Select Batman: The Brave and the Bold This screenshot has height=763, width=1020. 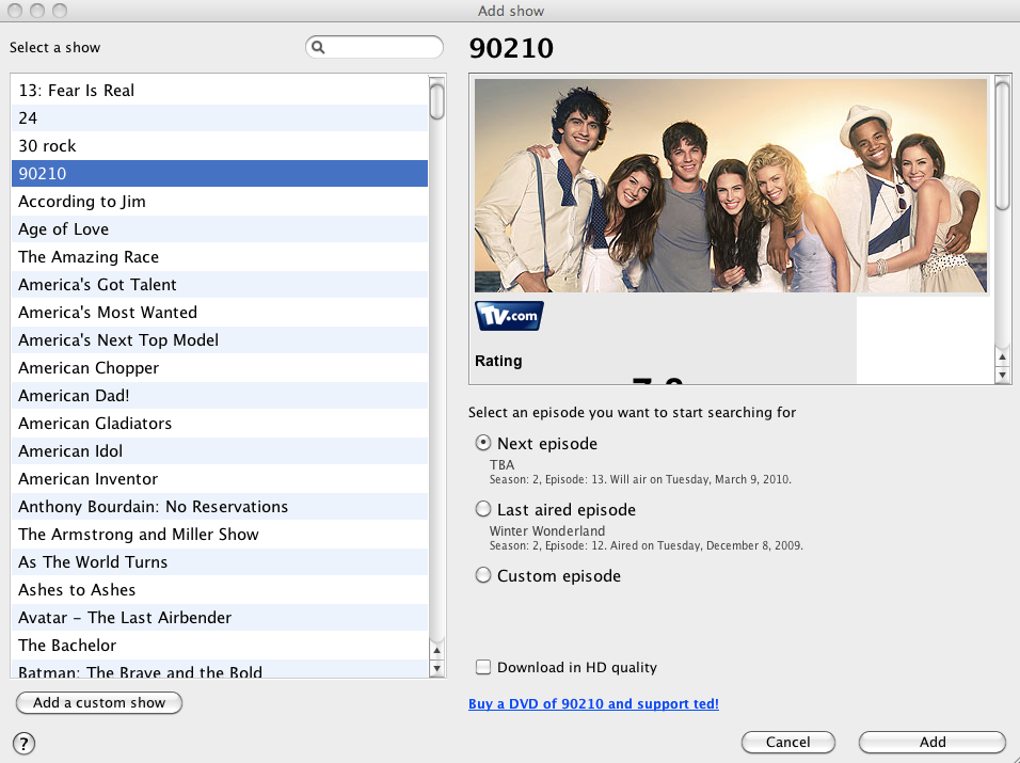click(220, 669)
